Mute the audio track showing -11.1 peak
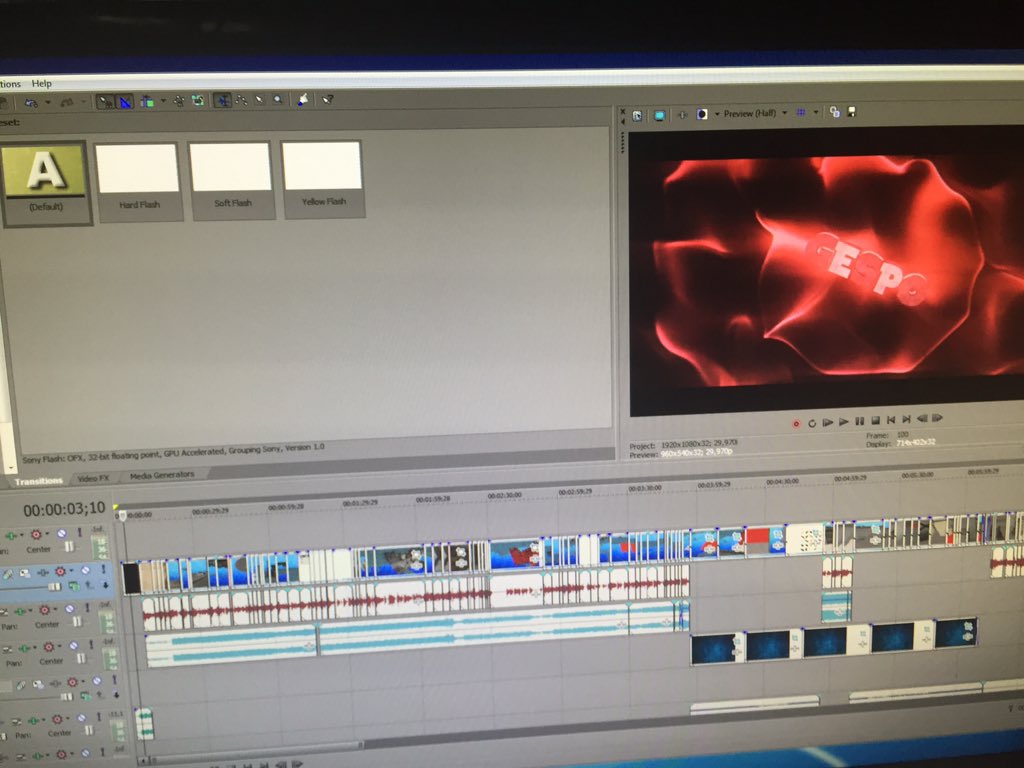The image size is (1024, 768). (82, 718)
